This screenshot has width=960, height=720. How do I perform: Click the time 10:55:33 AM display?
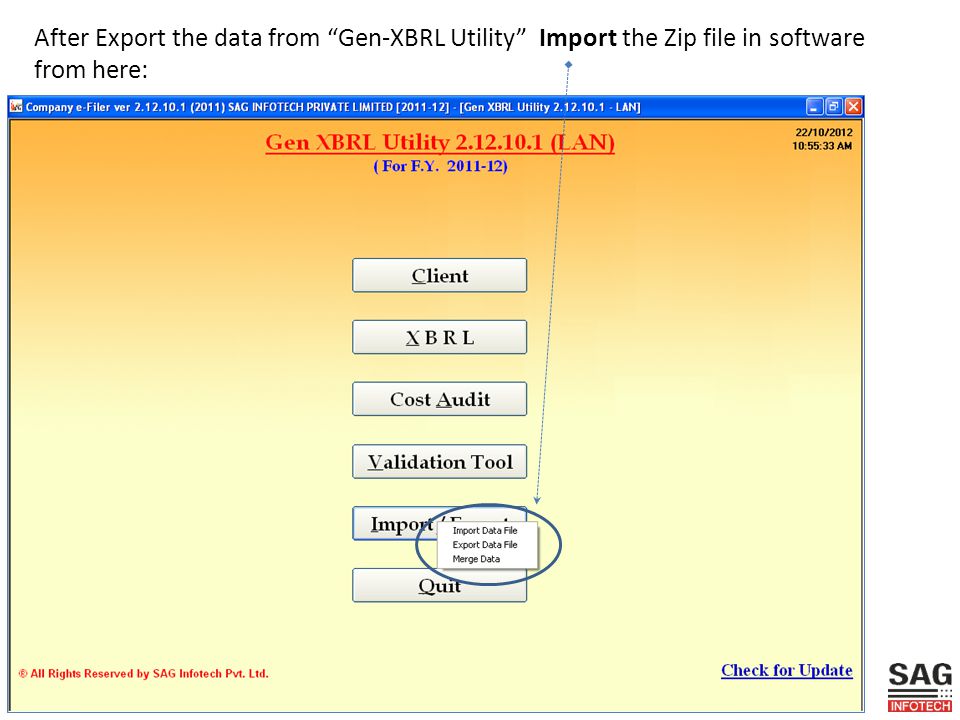pos(822,146)
